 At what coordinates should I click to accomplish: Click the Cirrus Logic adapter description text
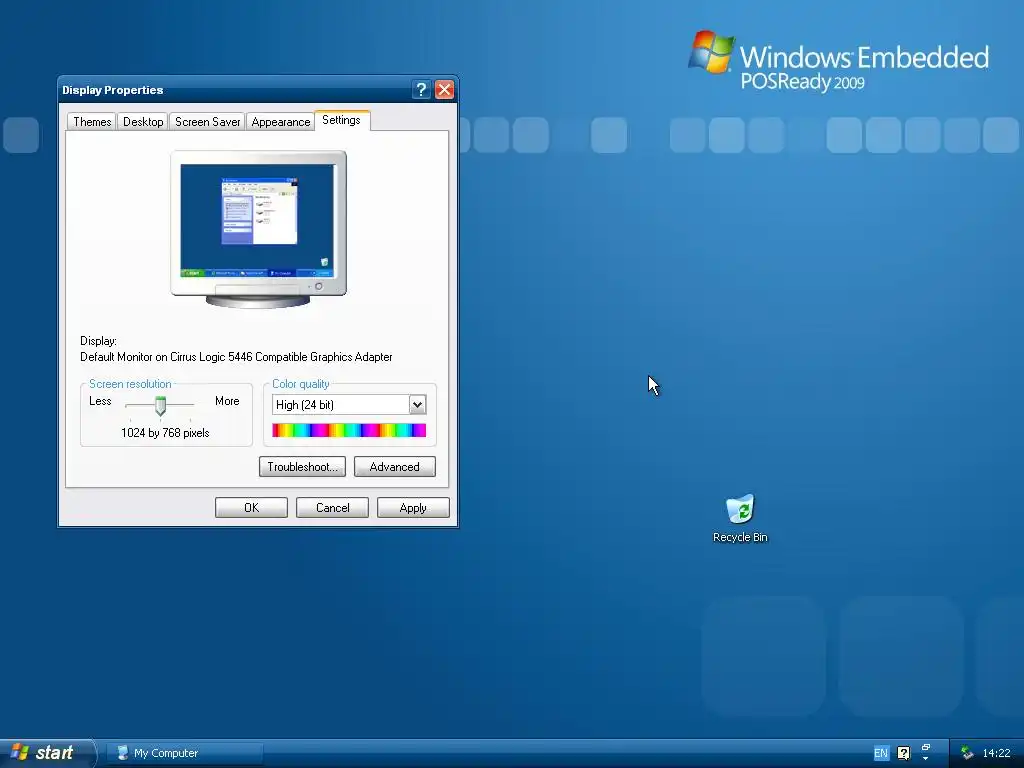tap(236, 357)
